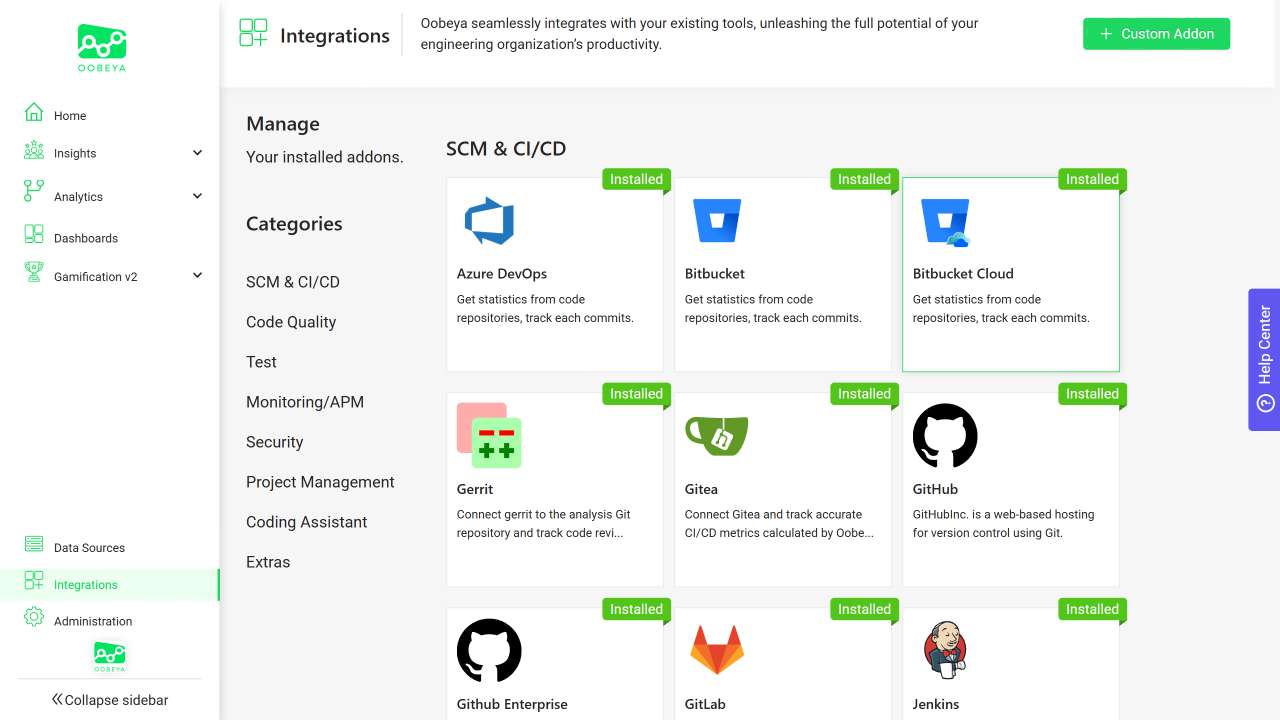
Task: Click the Bitbucket logo
Action: pyautogui.click(x=717, y=221)
